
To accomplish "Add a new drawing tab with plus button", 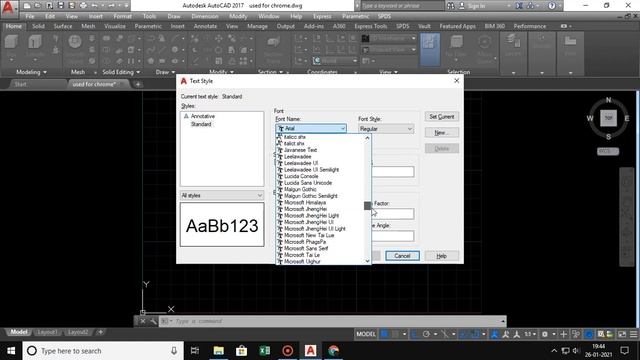I will (138, 84).
